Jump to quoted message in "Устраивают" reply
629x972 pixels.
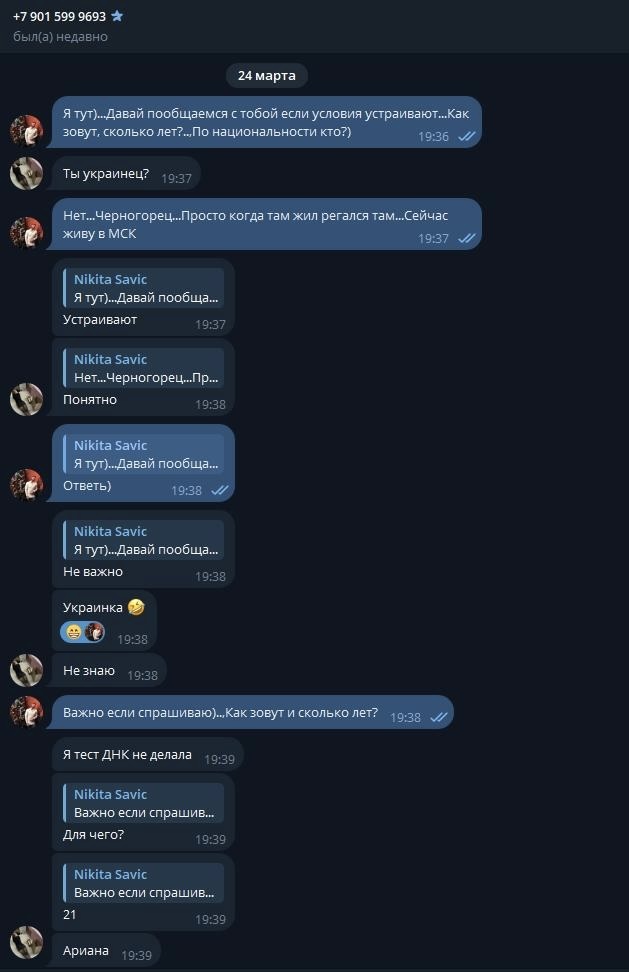coord(143,288)
